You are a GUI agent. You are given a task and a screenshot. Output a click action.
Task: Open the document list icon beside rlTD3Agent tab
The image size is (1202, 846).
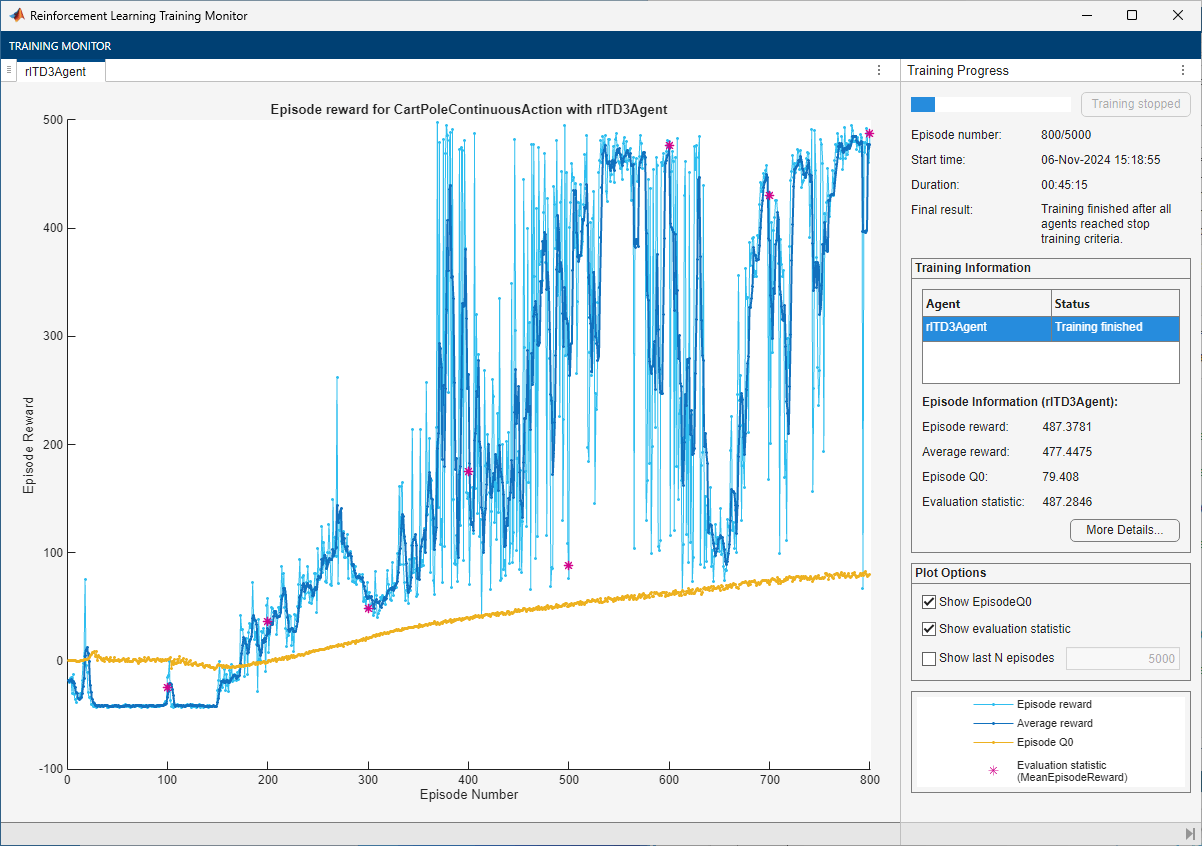(x=8, y=70)
